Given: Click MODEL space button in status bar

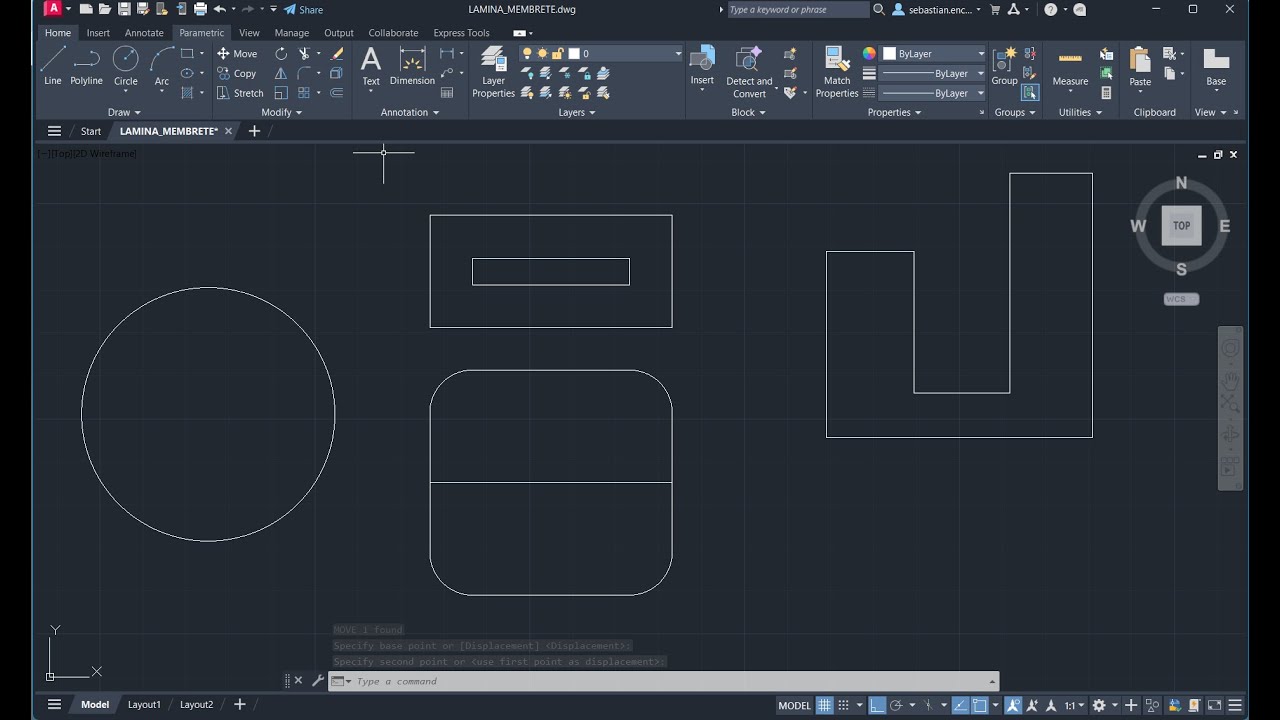Looking at the screenshot, I should pyautogui.click(x=794, y=705).
